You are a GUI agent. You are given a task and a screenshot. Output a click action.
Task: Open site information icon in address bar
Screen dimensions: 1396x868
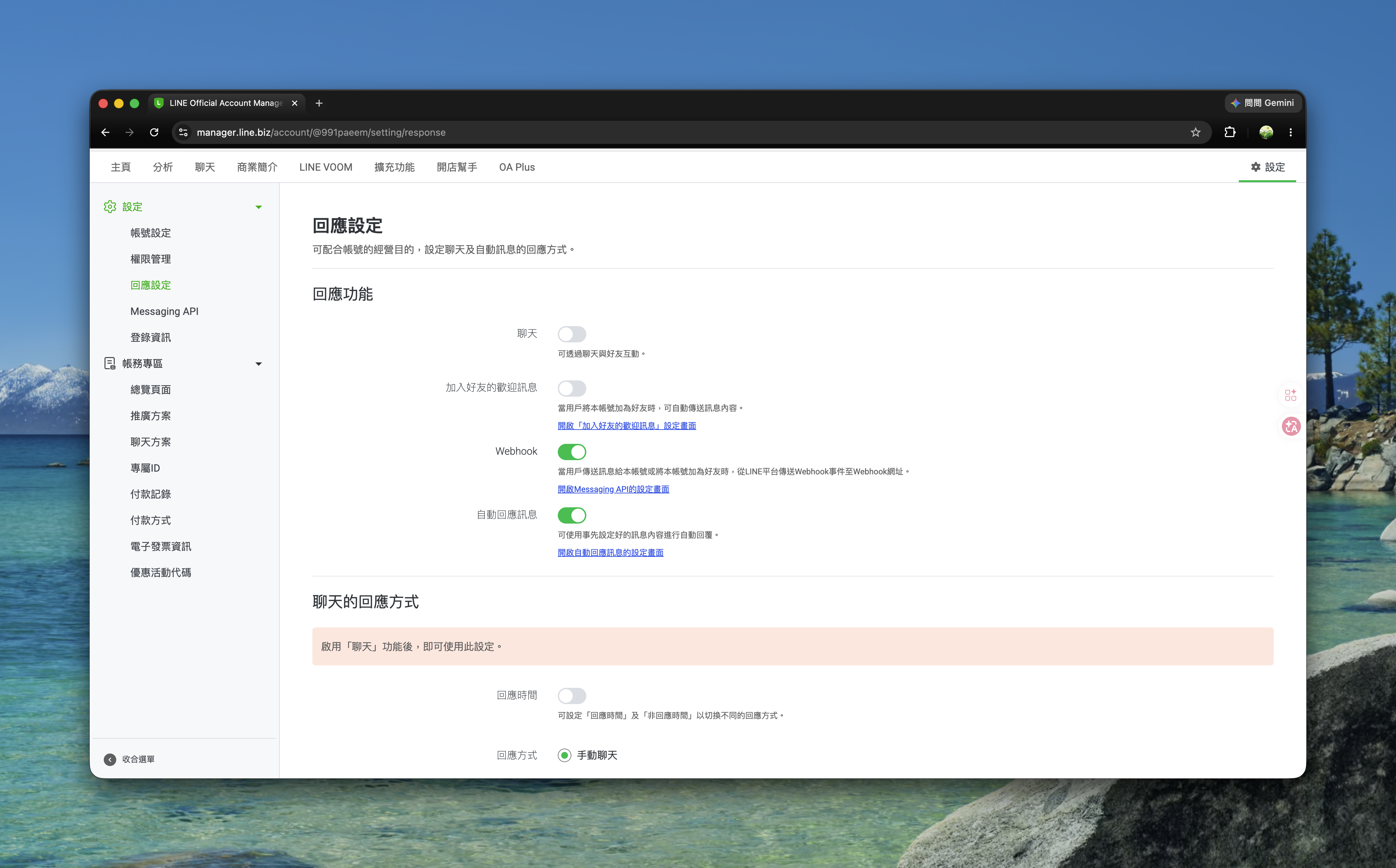[x=183, y=132]
